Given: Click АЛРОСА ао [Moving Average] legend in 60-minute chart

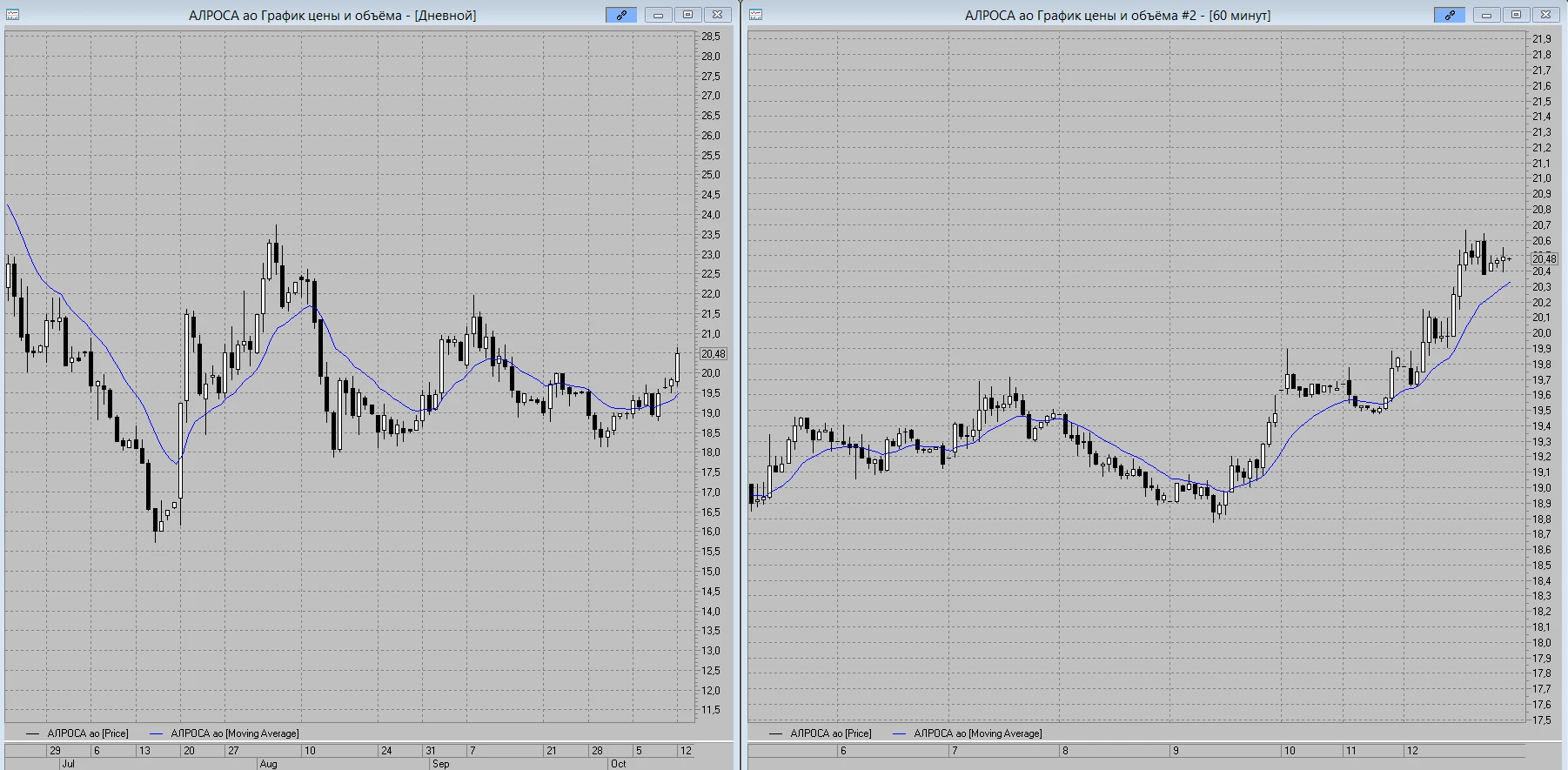Looking at the screenshot, I should [968, 733].
